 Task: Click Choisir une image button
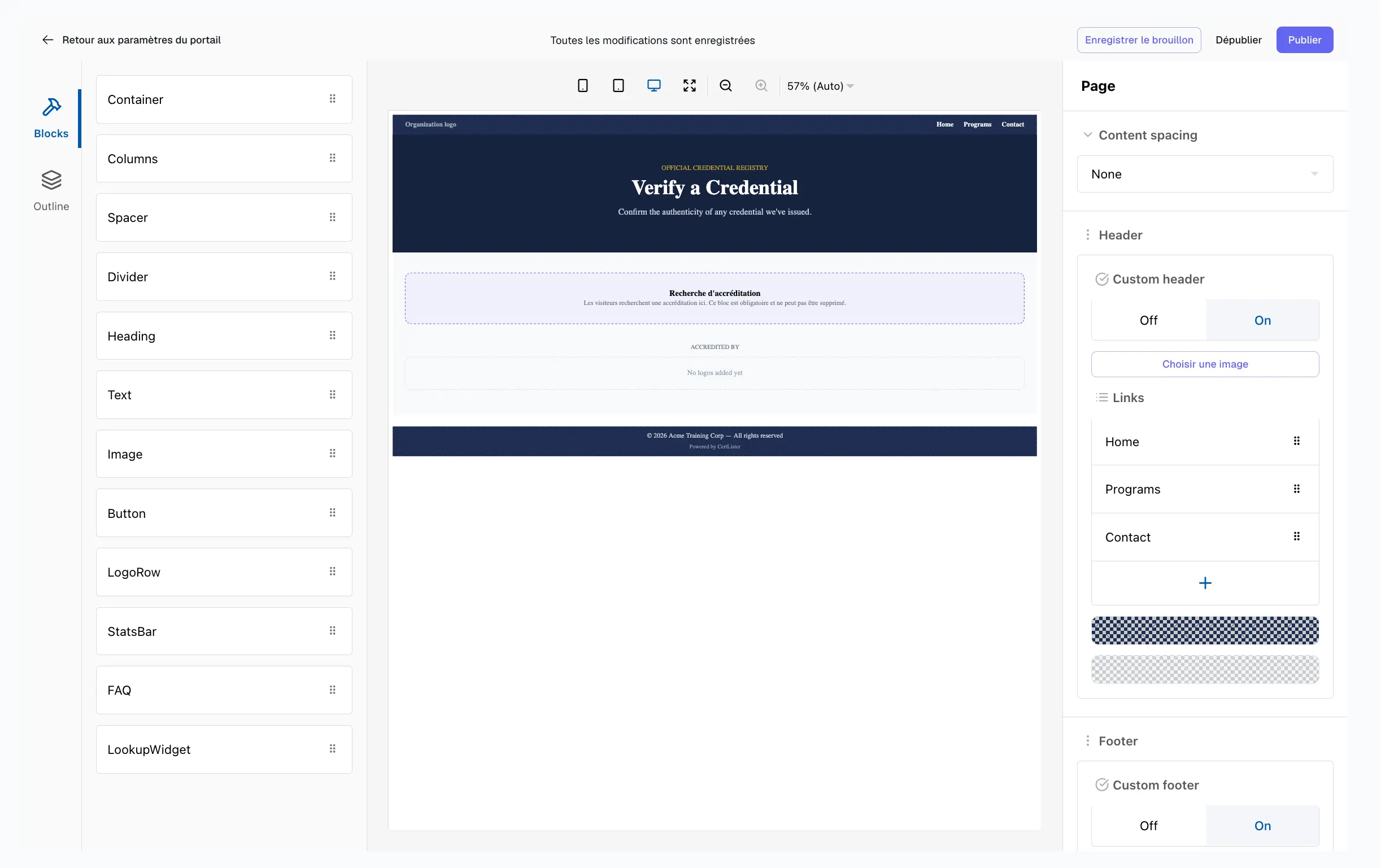click(x=1205, y=364)
